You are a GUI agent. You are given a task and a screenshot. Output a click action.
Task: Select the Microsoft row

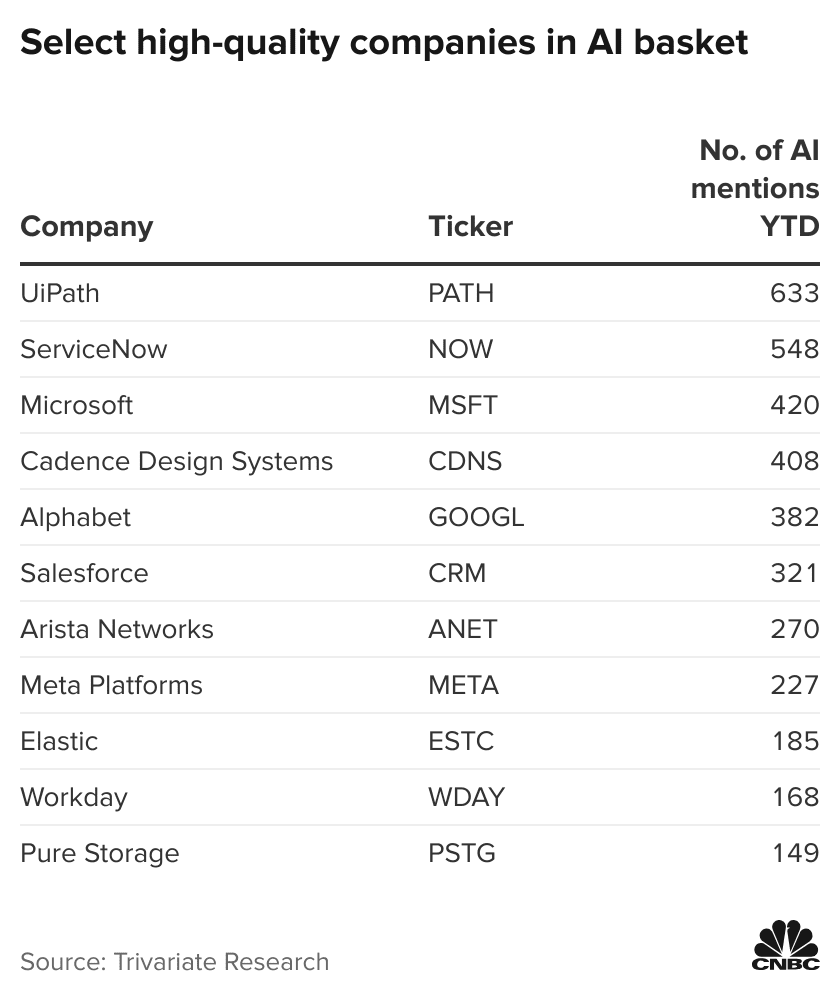coord(420,405)
